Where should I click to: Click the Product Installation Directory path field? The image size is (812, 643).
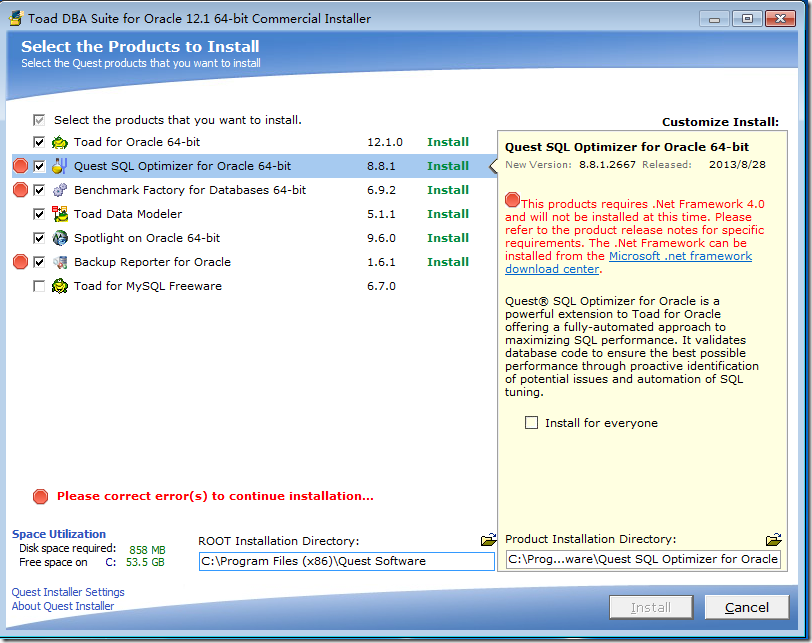(x=643, y=559)
